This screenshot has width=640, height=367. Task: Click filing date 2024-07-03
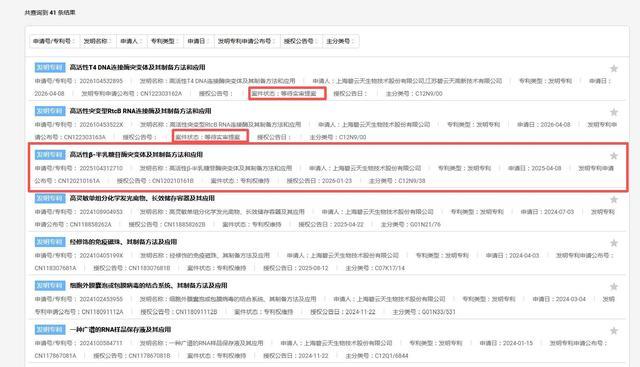[559, 212]
